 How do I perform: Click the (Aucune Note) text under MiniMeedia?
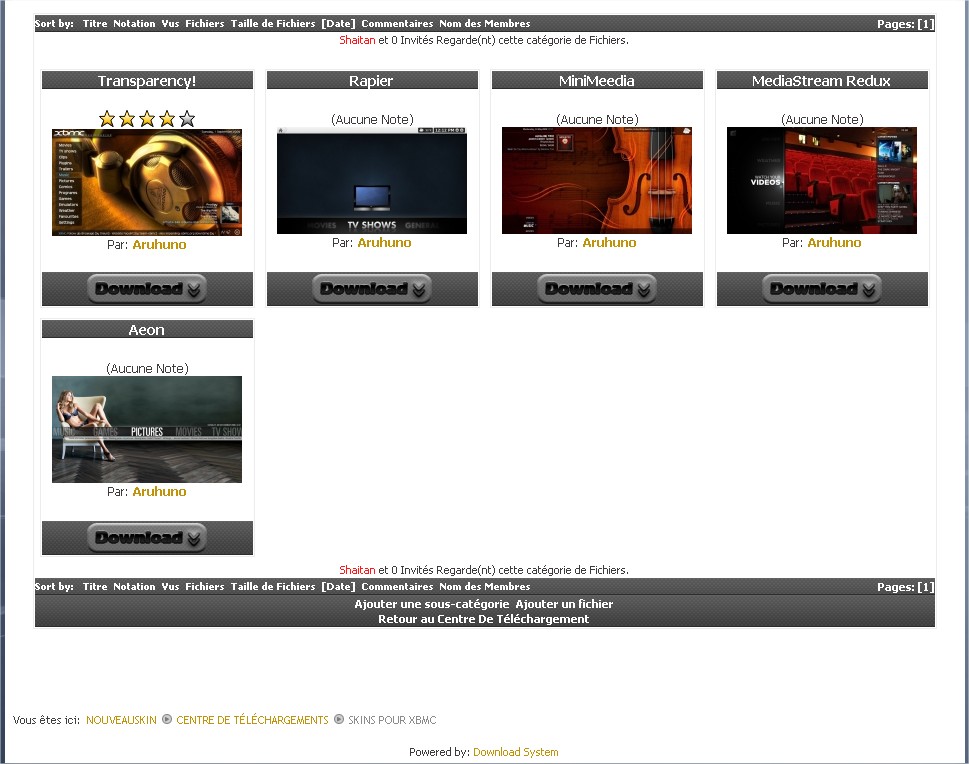click(x=597, y=119)
